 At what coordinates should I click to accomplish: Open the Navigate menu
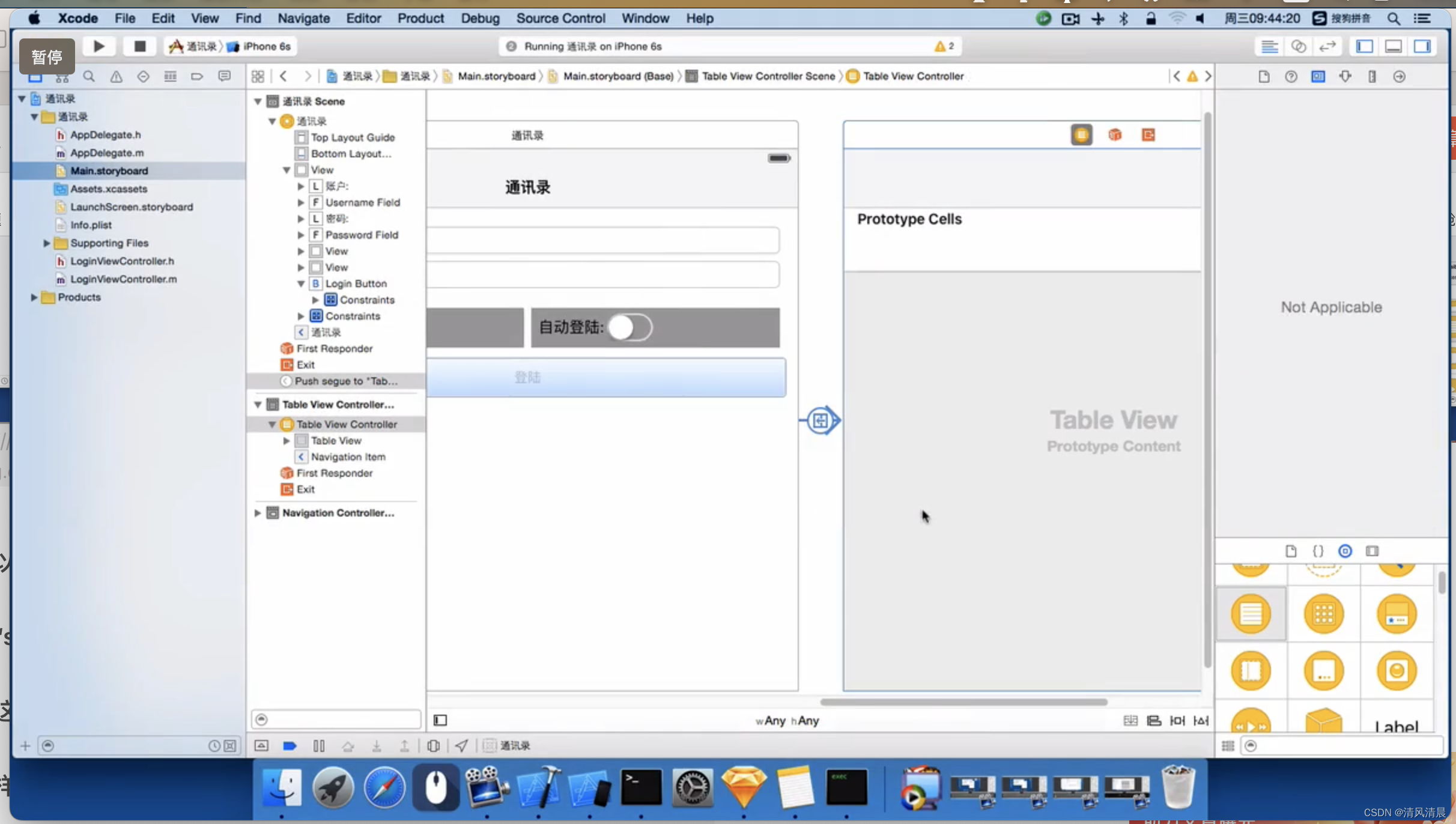pyautogui.click(x=303, y=18)
